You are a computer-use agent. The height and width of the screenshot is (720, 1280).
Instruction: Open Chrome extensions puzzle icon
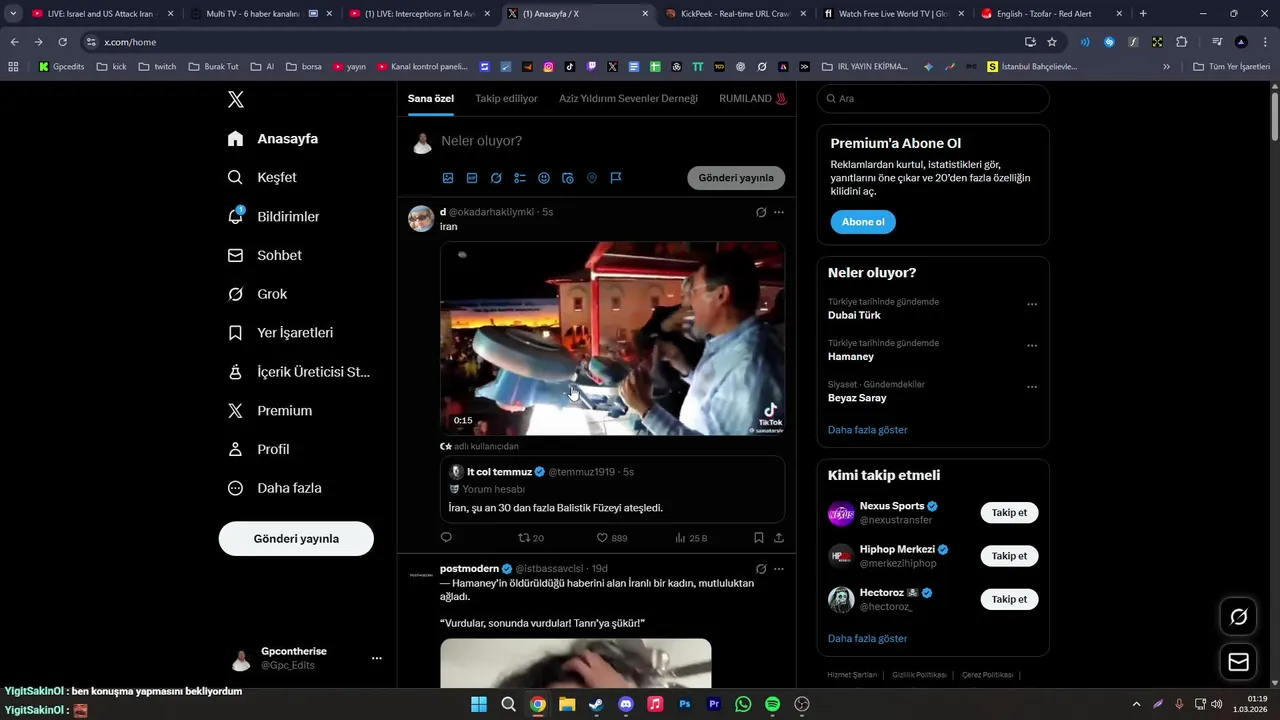click(x=1182, y=42)
